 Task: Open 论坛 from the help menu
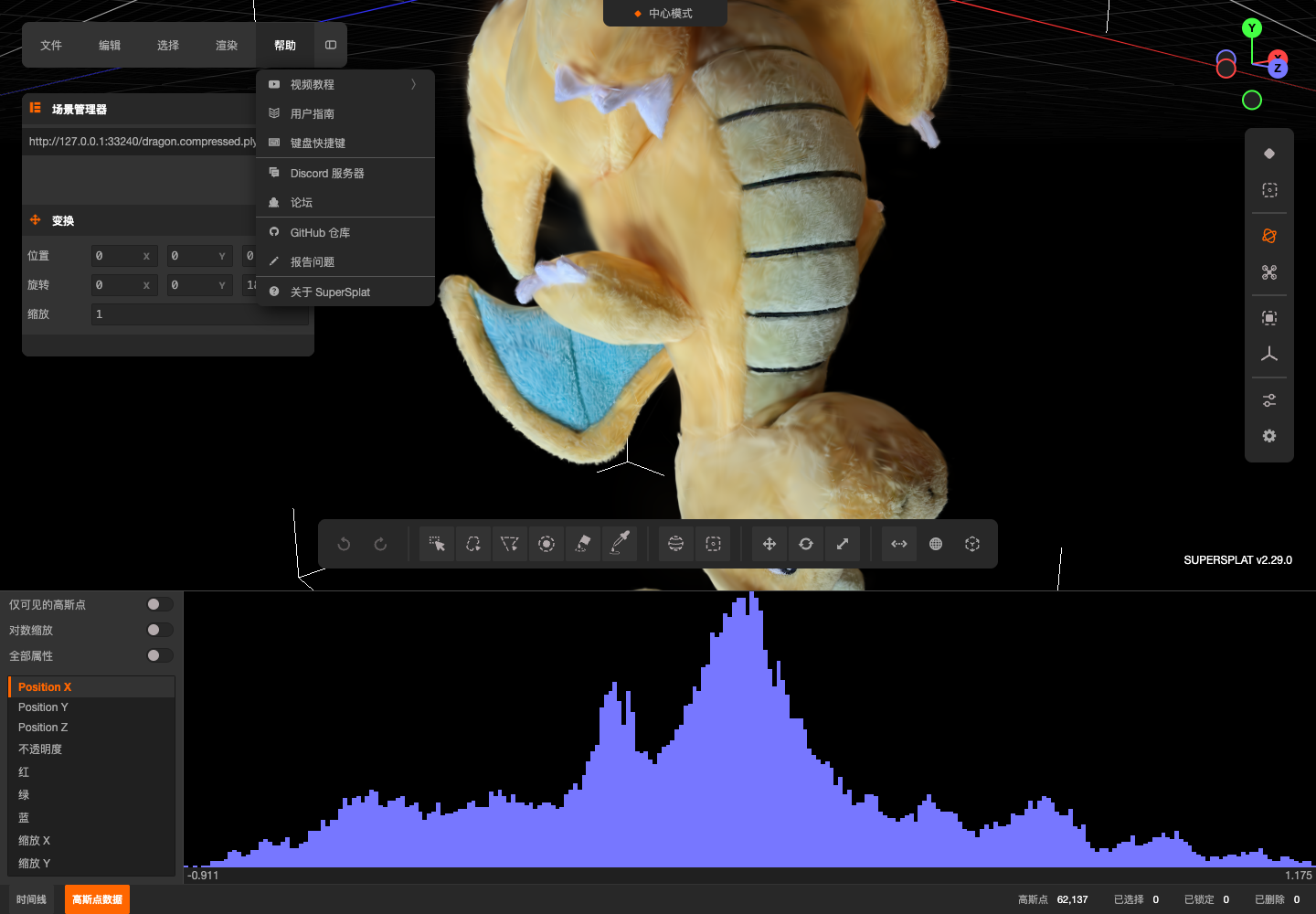345,202
